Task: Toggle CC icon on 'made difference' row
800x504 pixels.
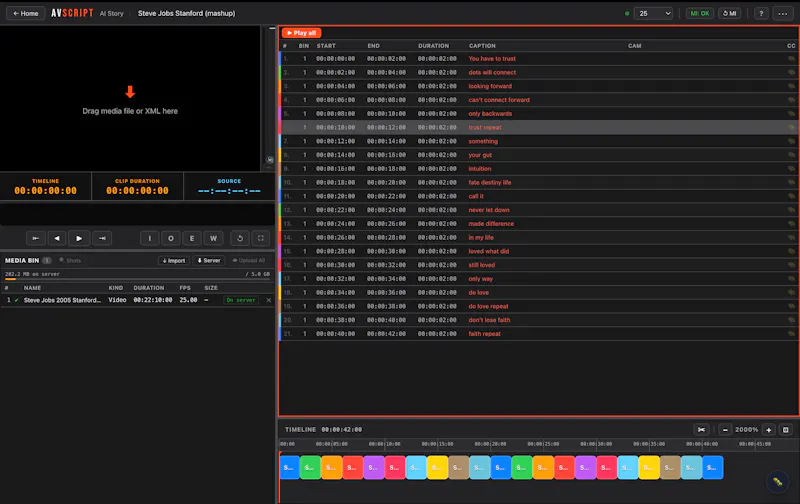Action: [x=791, y=223]
